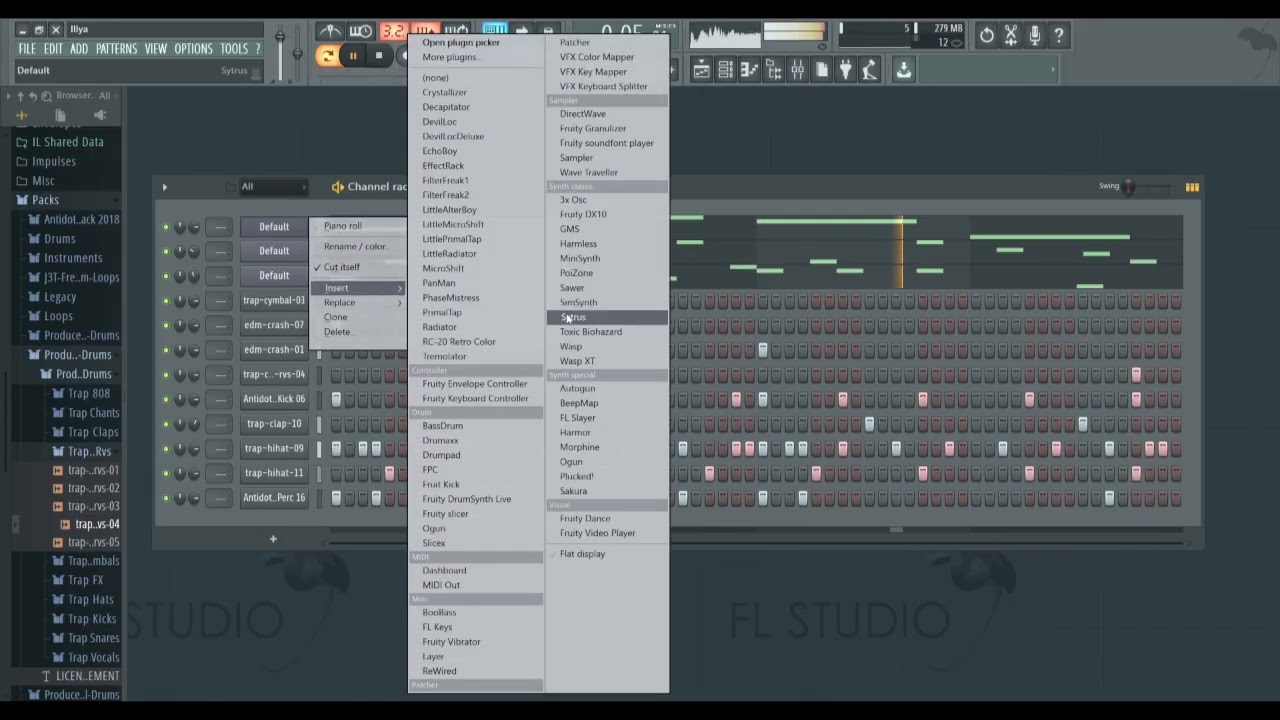
Task: Open the PATTERNS menu
Action: click(x=116, y=48)
